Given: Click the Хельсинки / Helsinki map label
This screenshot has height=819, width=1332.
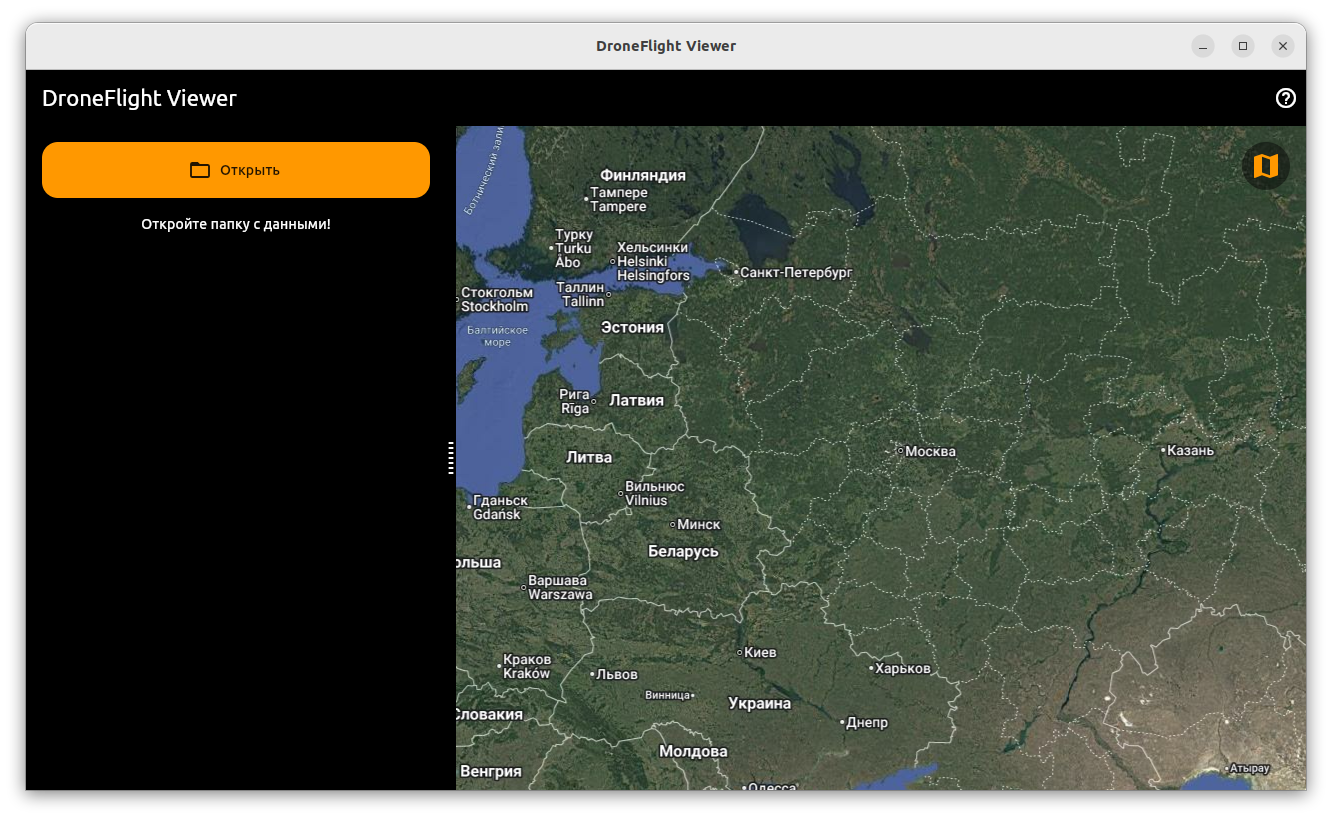Looking at the screenshot, I should 653,261.
